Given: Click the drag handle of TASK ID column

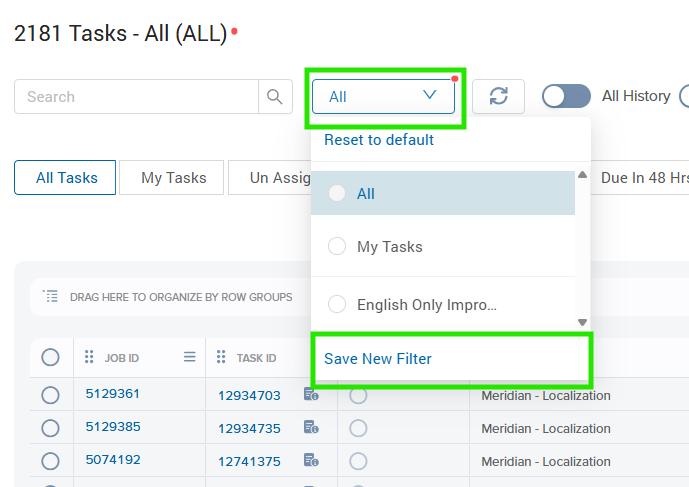Looking at the screenshot, I should (x=221, y=357).
